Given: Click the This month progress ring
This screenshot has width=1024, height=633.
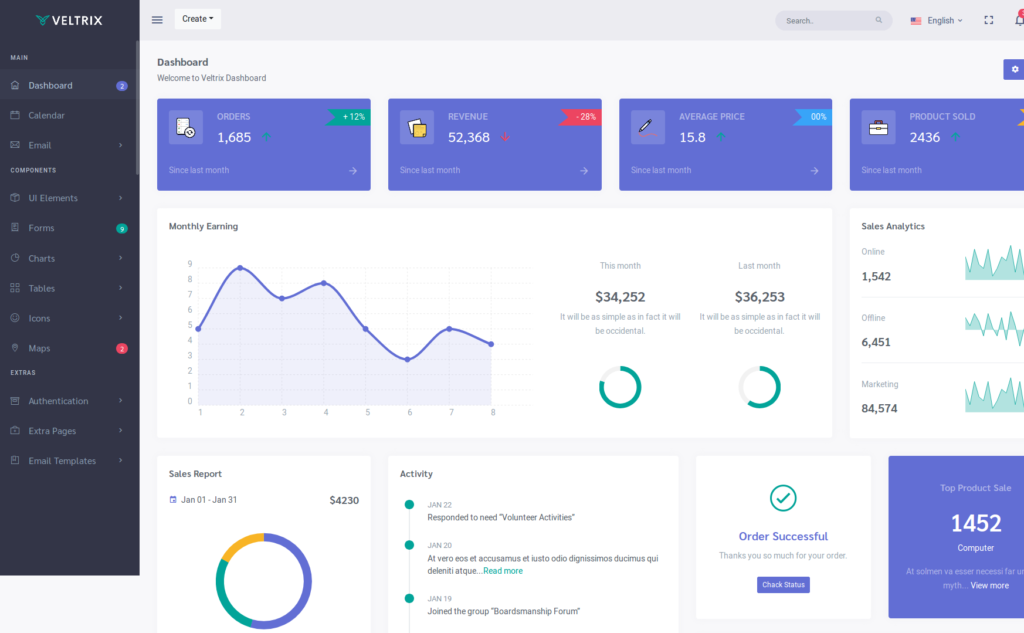Looking at the screenshot, I should [620, 387].
